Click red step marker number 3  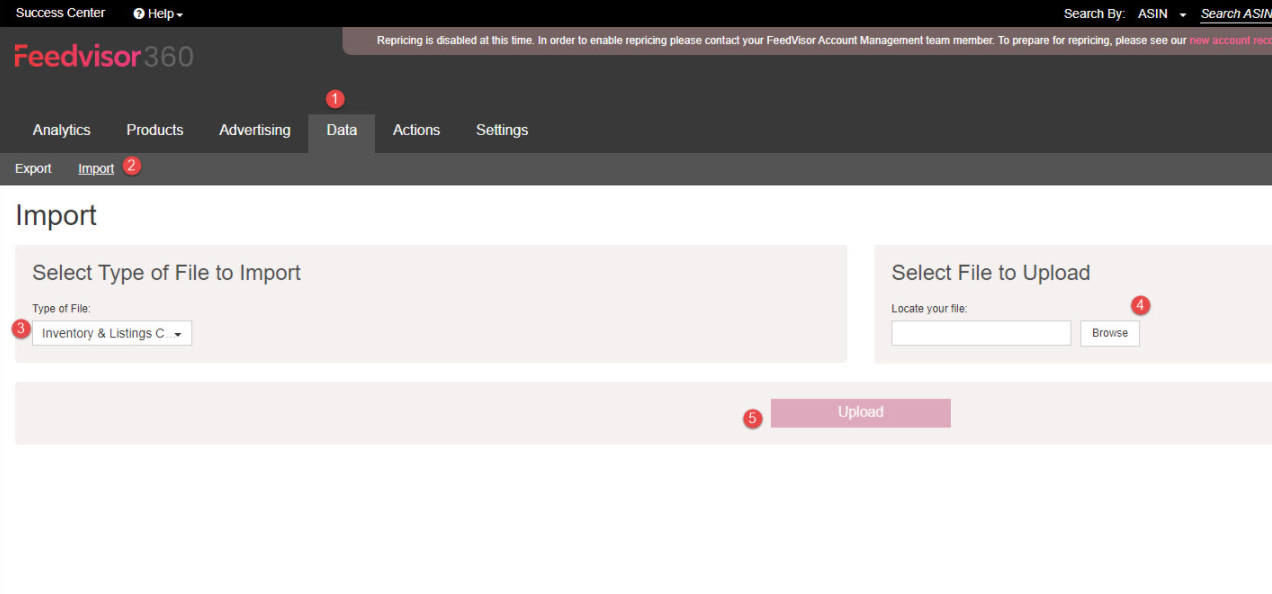20,328
